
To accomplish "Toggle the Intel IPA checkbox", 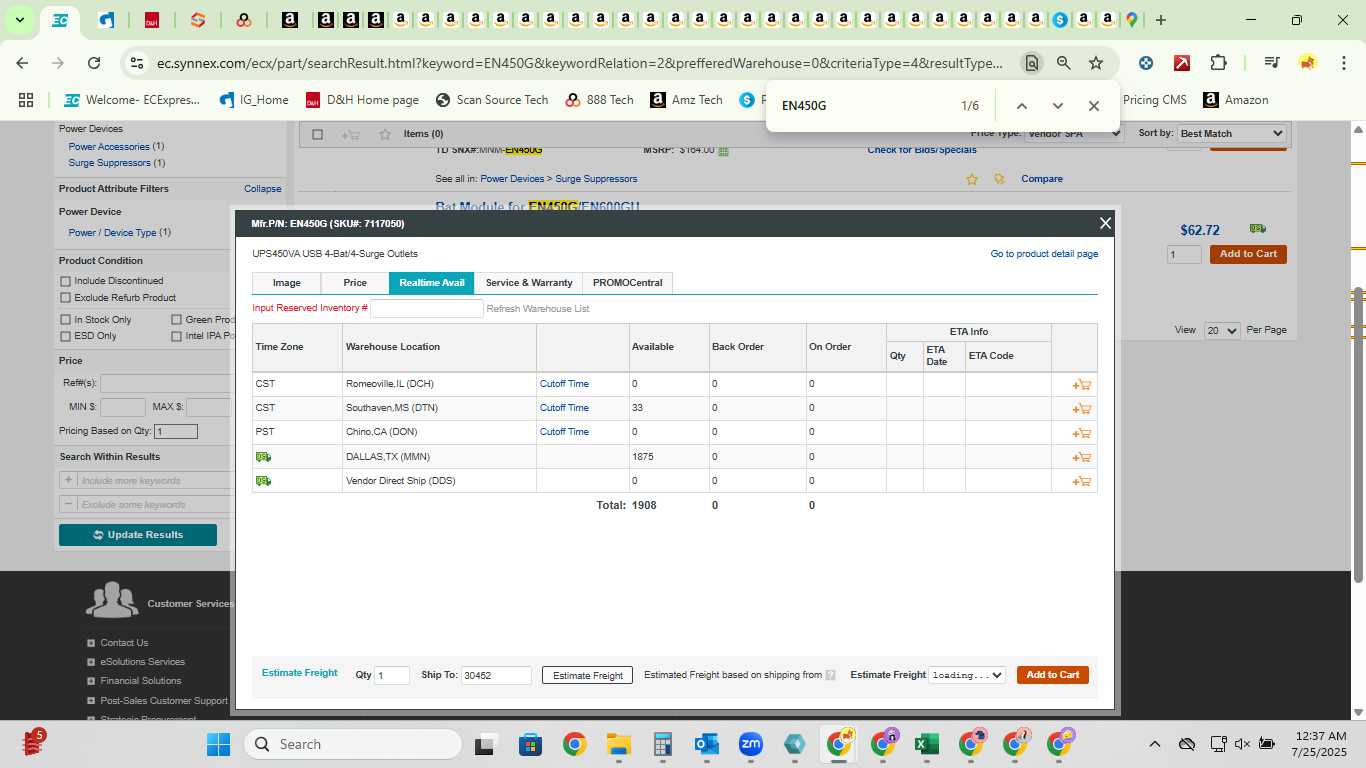I will coord(177,336).
